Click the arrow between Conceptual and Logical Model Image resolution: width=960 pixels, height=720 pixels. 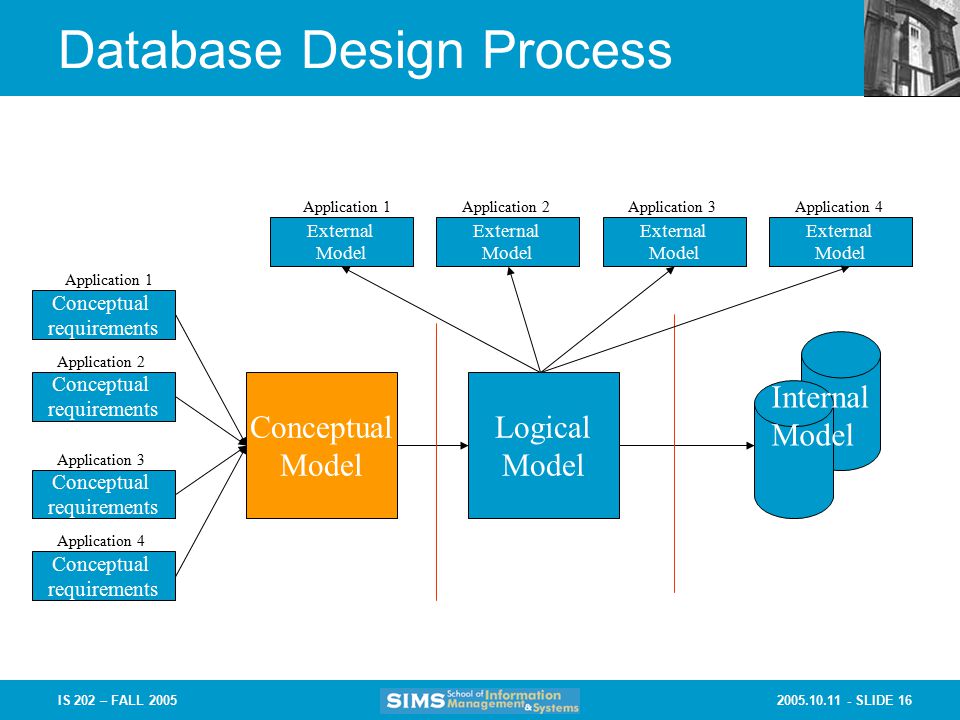click(x=433, y=446)
